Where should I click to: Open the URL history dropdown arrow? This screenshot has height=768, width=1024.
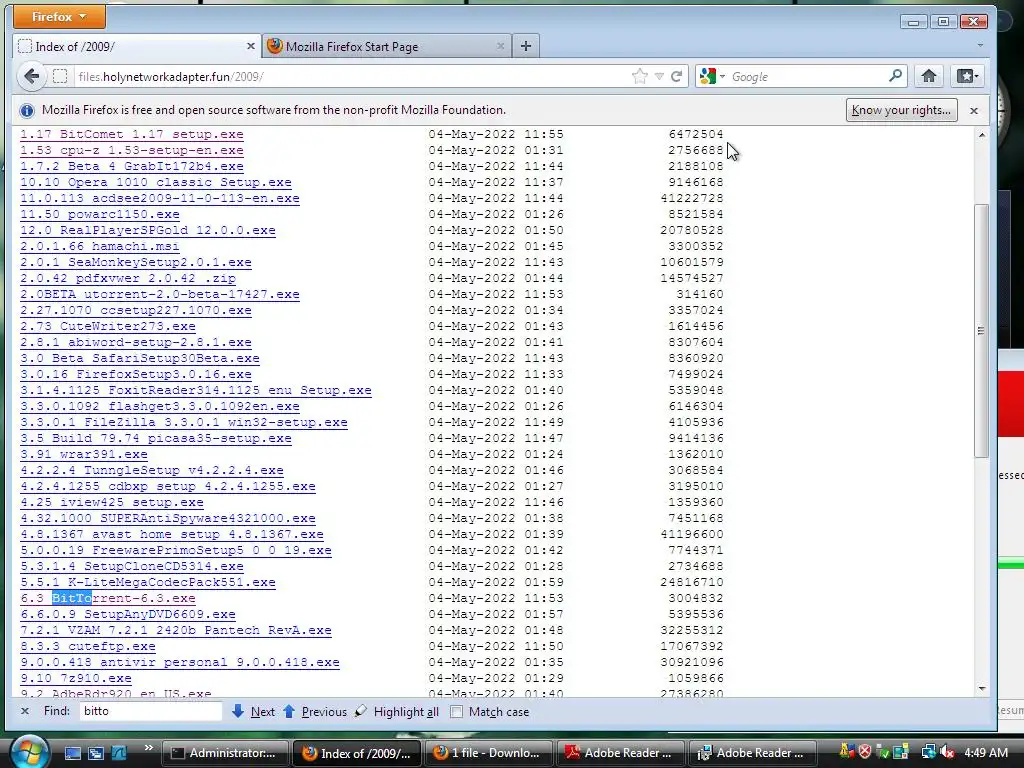(659, 76)
